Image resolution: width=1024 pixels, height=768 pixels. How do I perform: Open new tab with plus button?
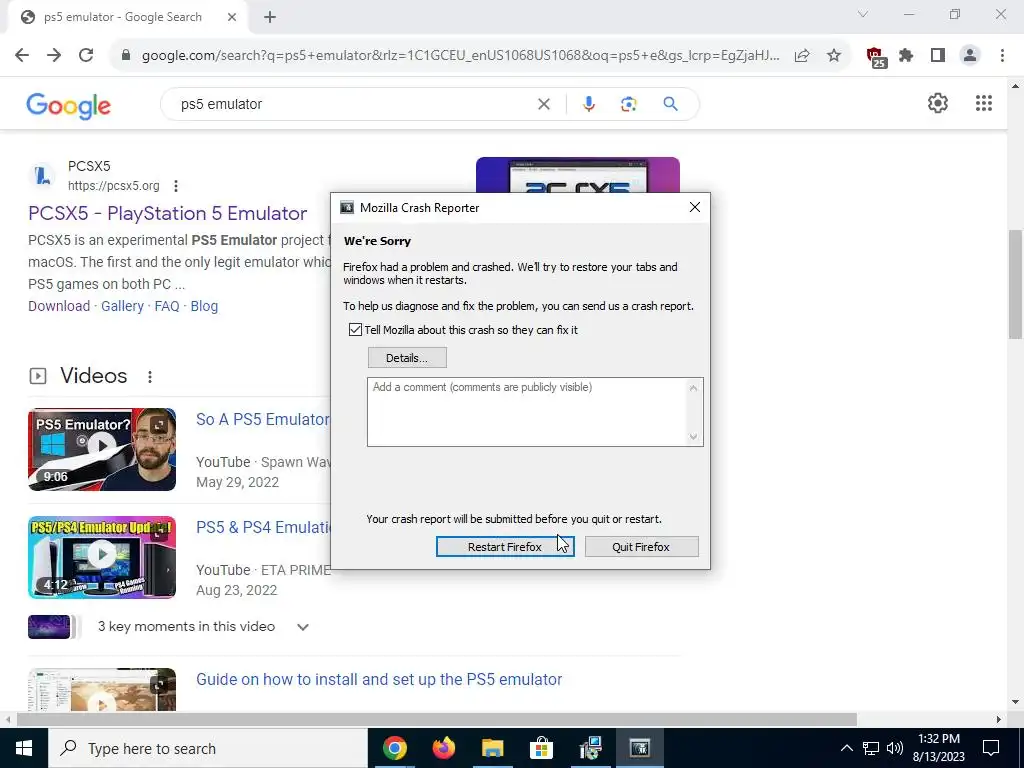coord(270,17)
